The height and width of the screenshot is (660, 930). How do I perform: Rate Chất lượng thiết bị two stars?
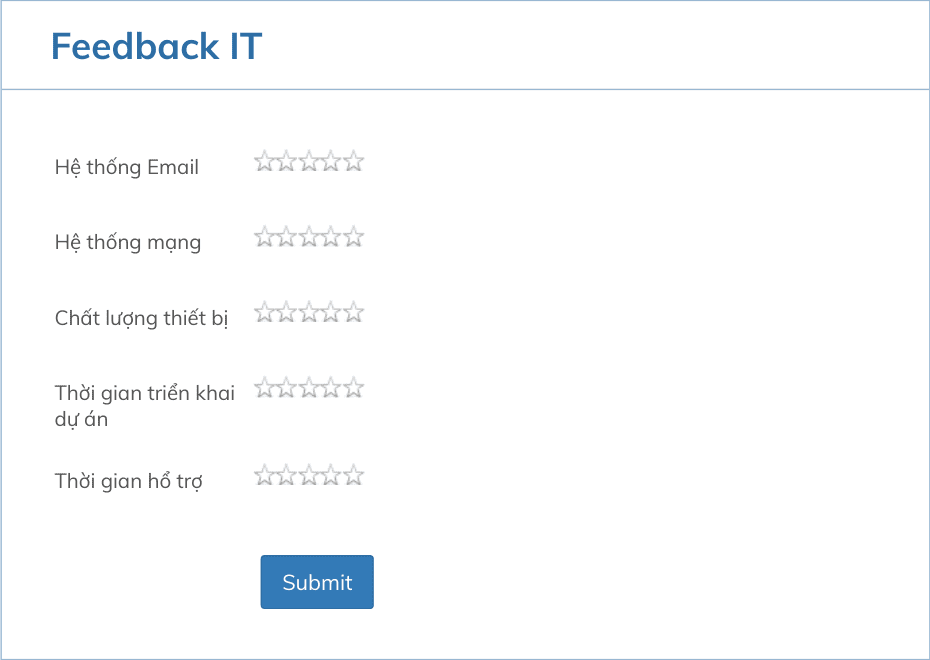pyautogui.click(x=286, y=311)
